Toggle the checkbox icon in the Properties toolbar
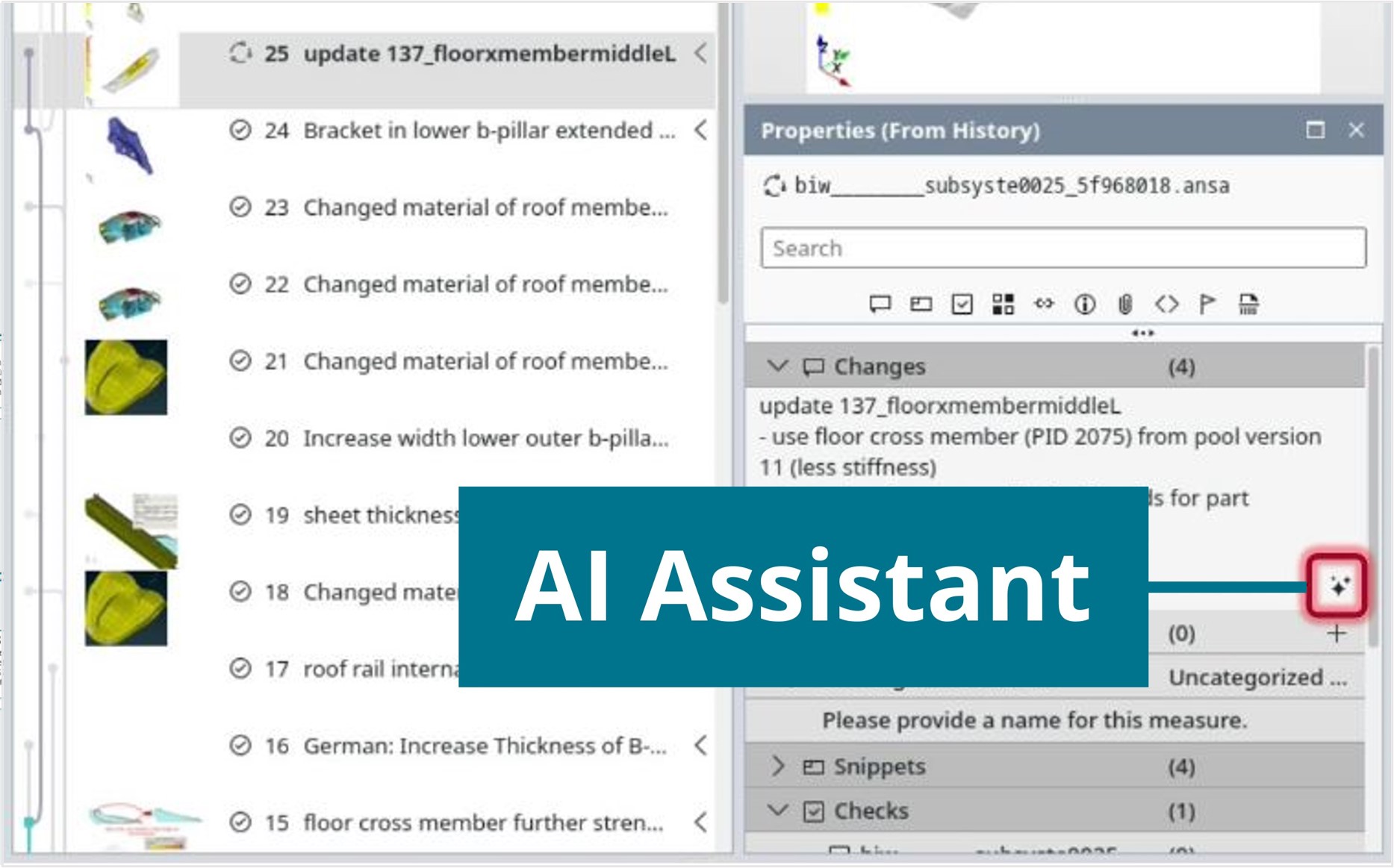The height and width of the screenshot is (868, 1394). (962, 305)
